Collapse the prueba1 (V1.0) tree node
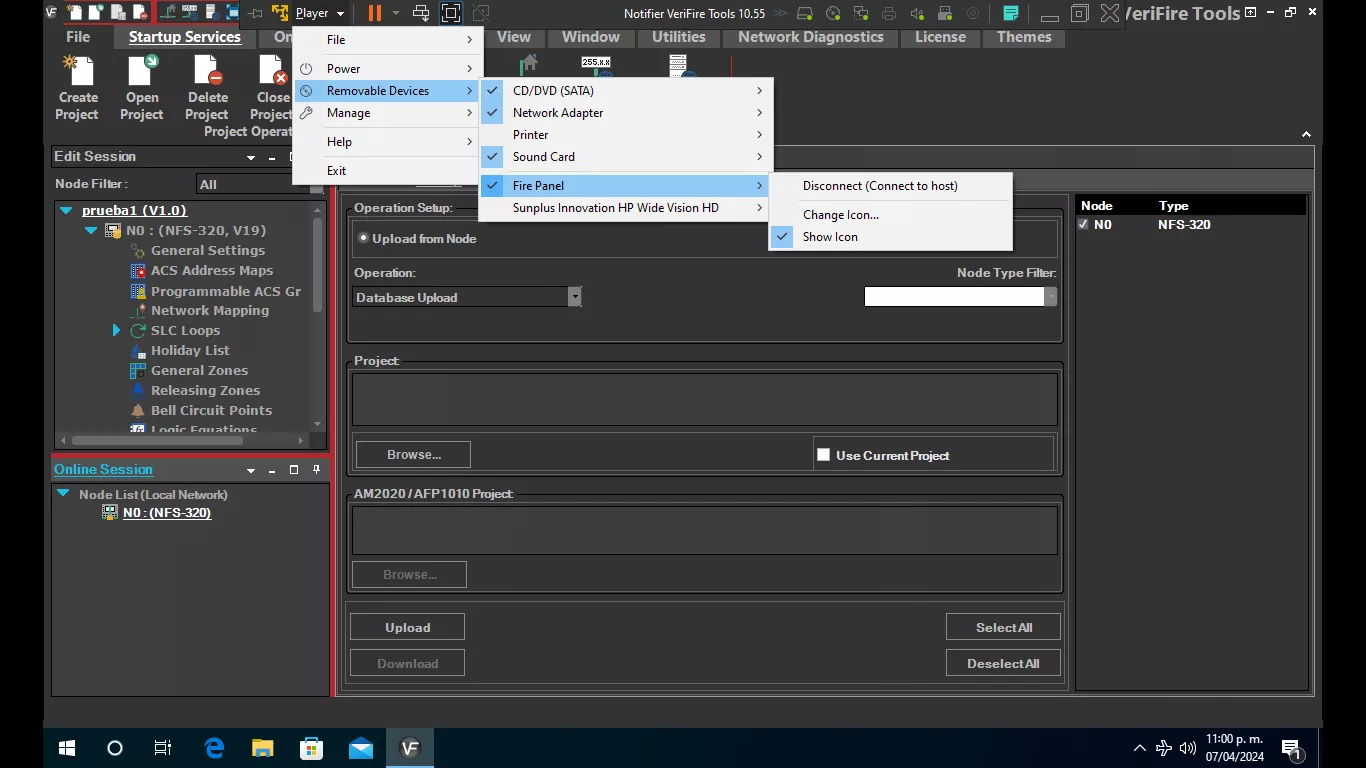Viewport: 1366px width, 768px height. (66, 211)
